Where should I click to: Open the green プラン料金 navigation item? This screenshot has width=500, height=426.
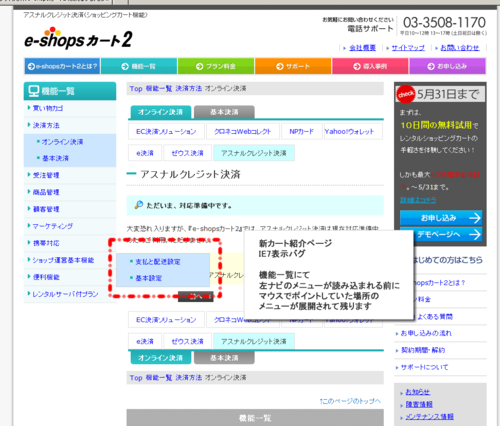(x=216, y=66)
